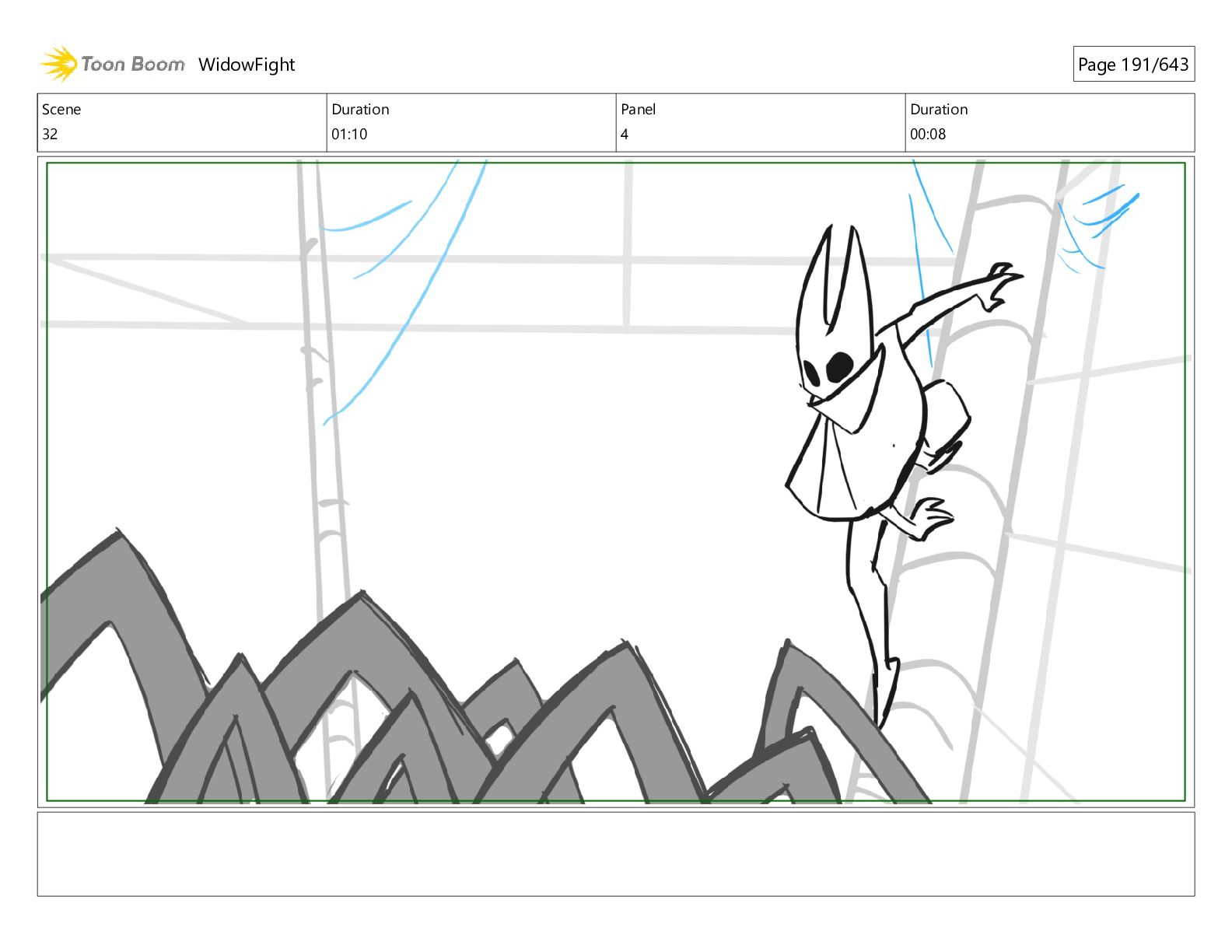Click the Panel label
The width and height of the screenshot is (1232, 952).
(639, 110)
